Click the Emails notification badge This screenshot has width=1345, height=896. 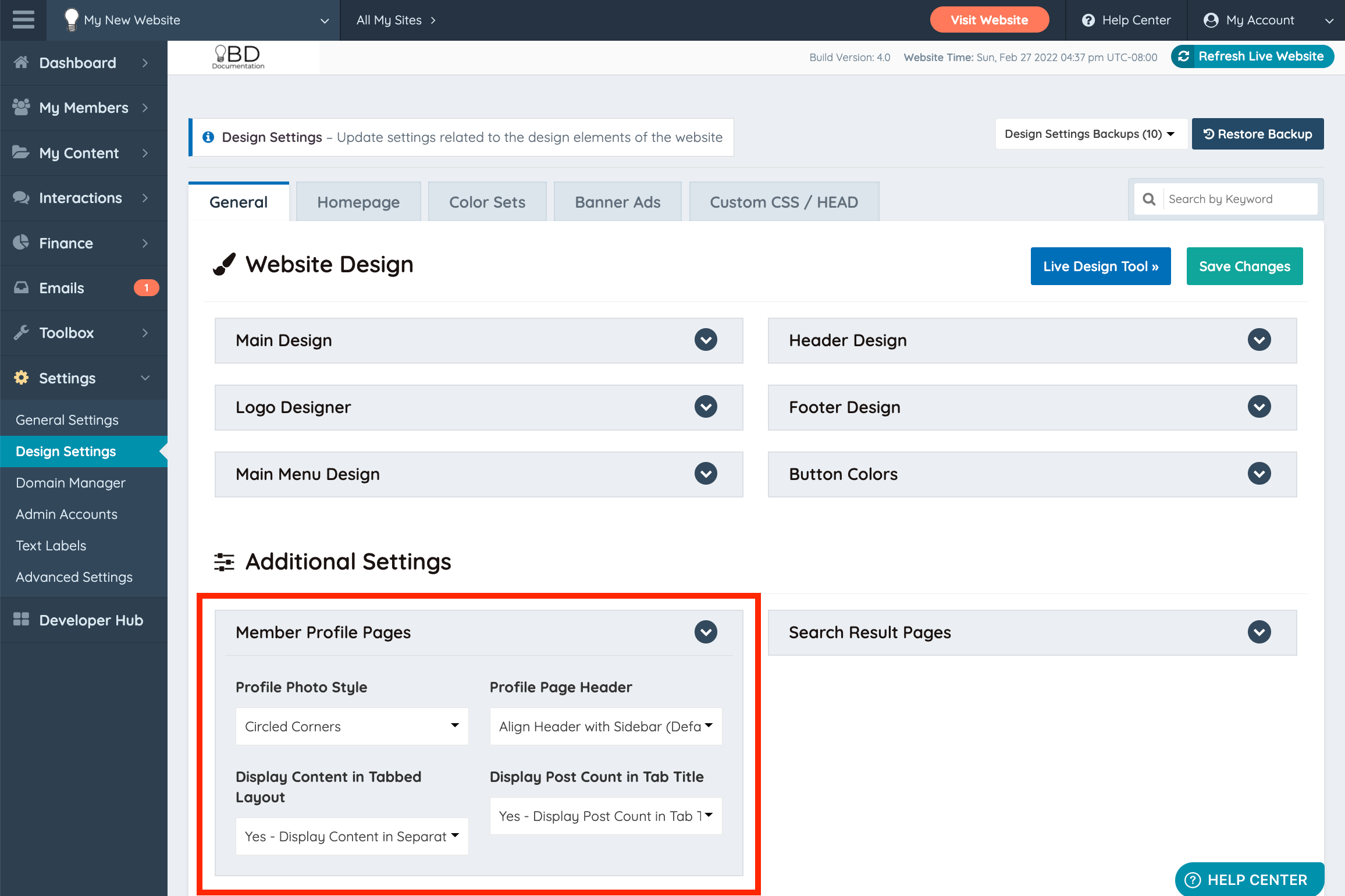pos(146,288)
